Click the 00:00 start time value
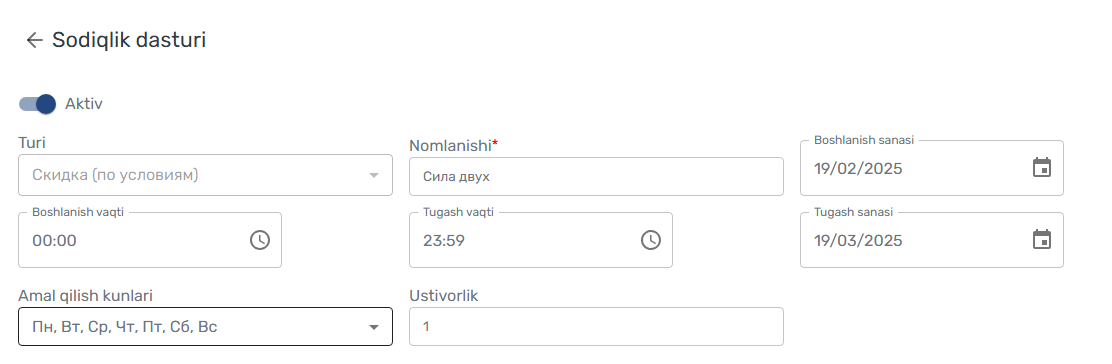 tap(55, 241)
